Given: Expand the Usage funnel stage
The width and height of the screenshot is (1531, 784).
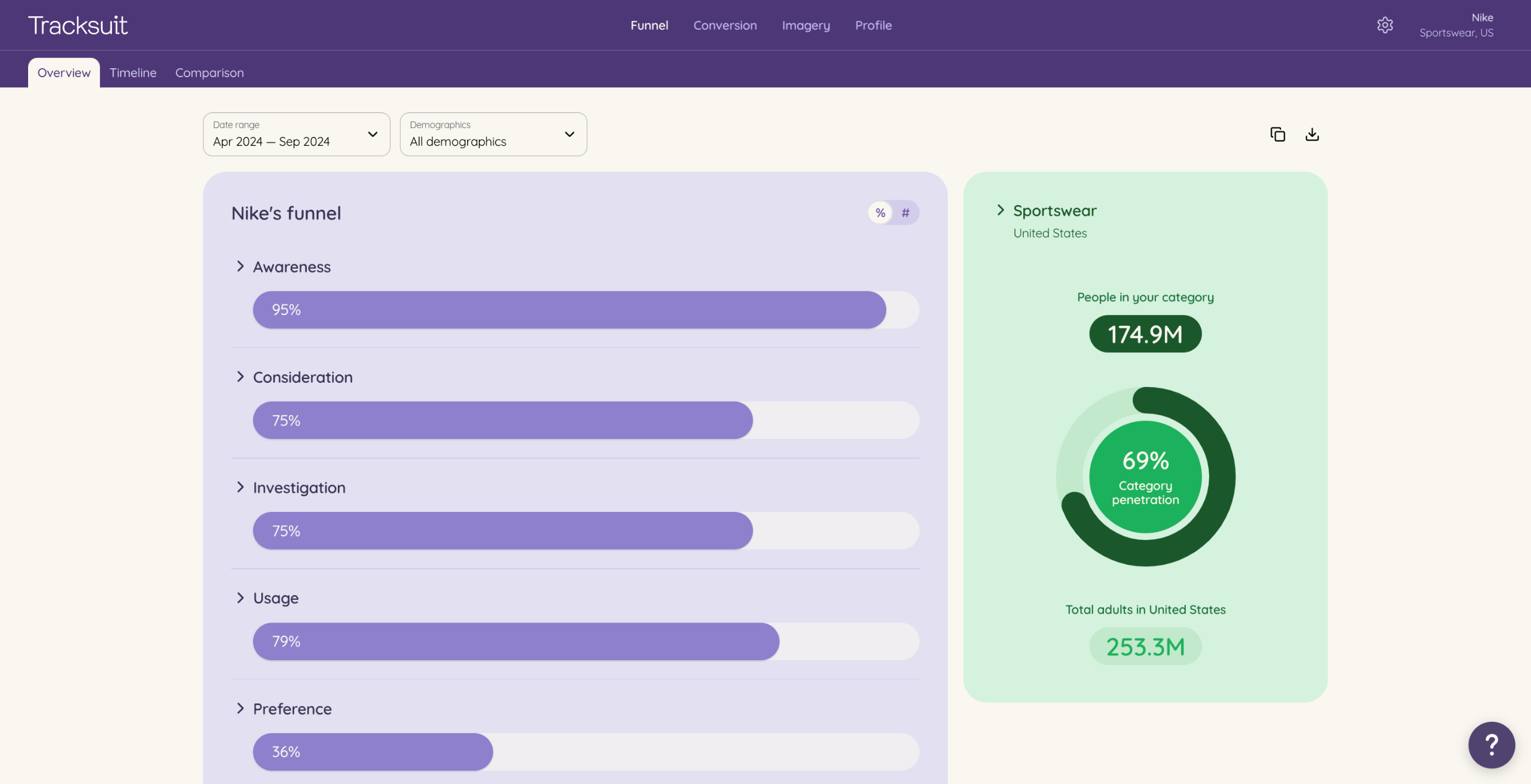Looking at the screenshot, I should point(240,598).
